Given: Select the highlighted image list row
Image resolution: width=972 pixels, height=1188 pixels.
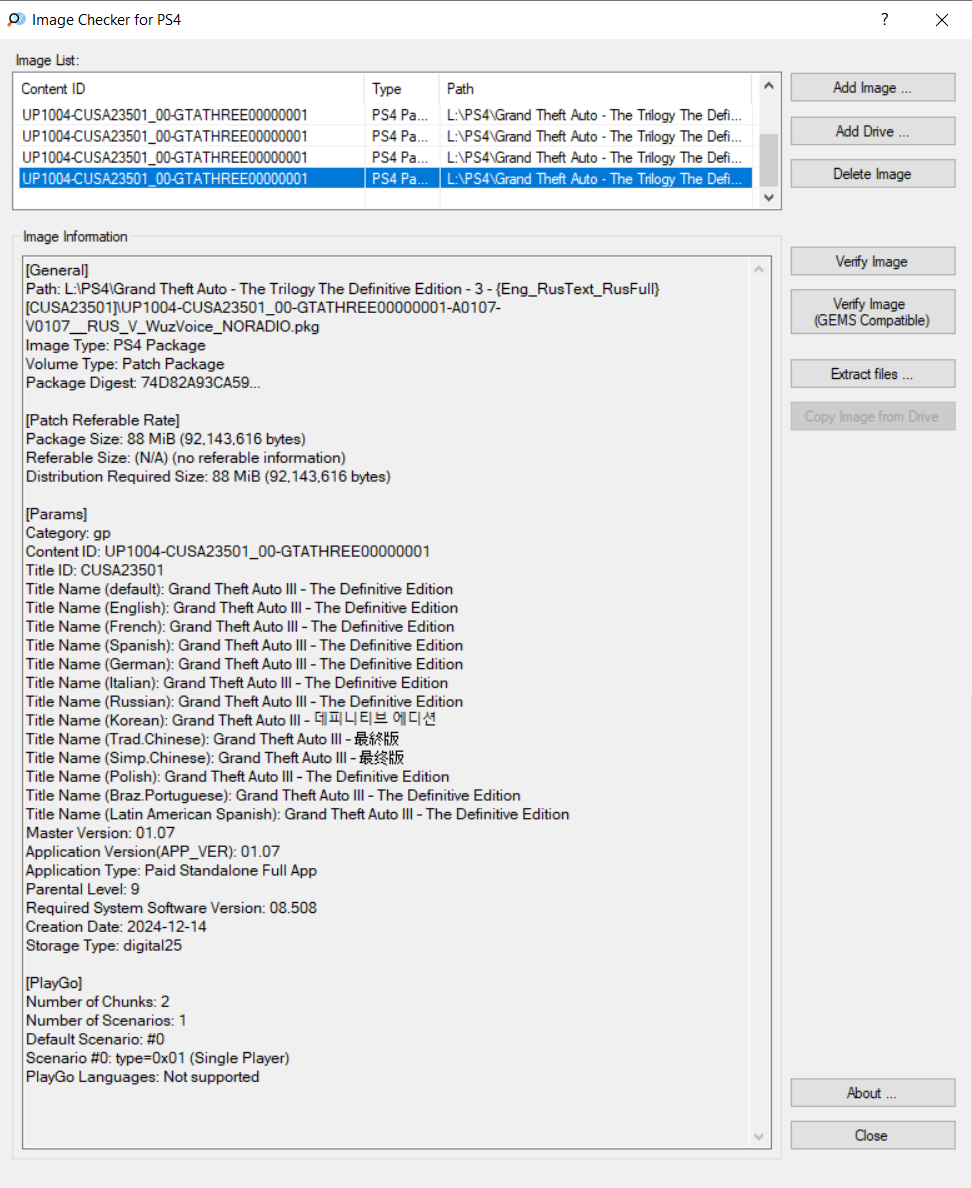Looking at the screenshot, I should coord(385,179).
